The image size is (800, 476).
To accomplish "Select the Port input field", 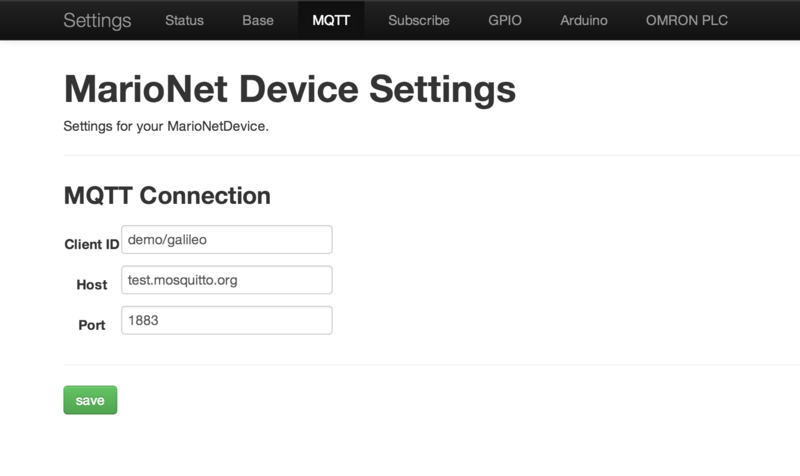I will coord(227,320).
